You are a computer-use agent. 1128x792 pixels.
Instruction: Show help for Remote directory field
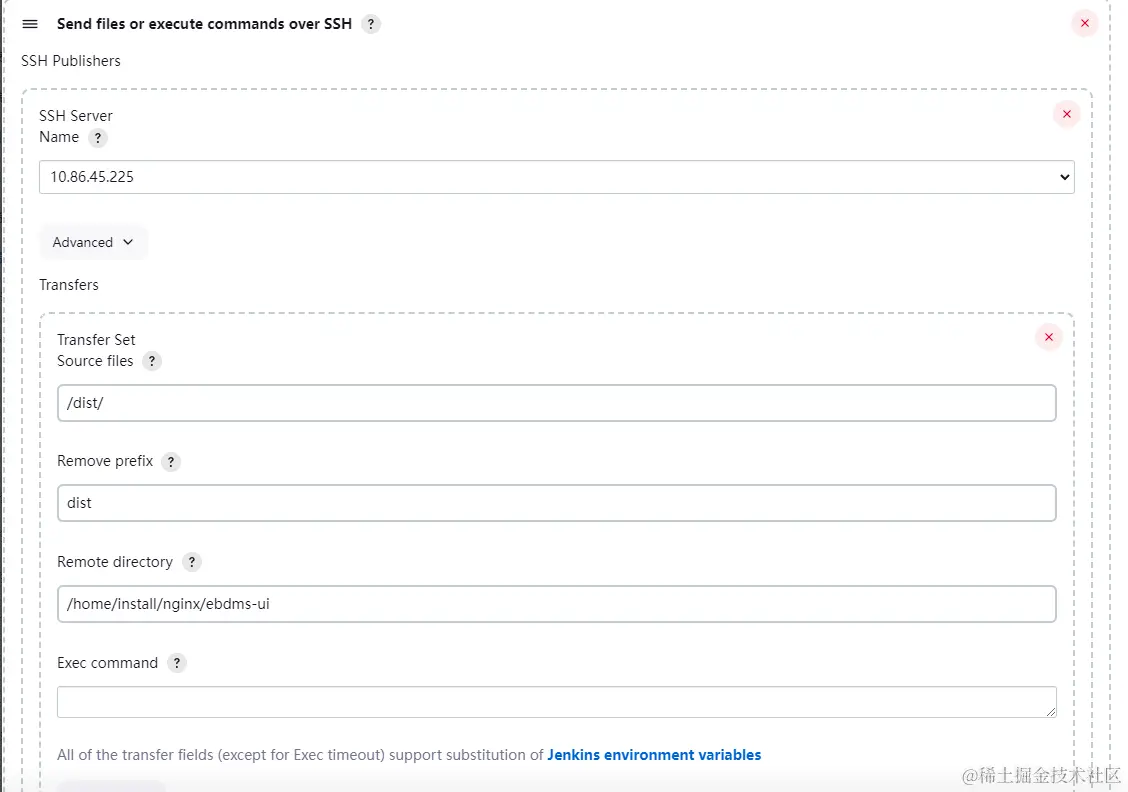click(192, 562)
